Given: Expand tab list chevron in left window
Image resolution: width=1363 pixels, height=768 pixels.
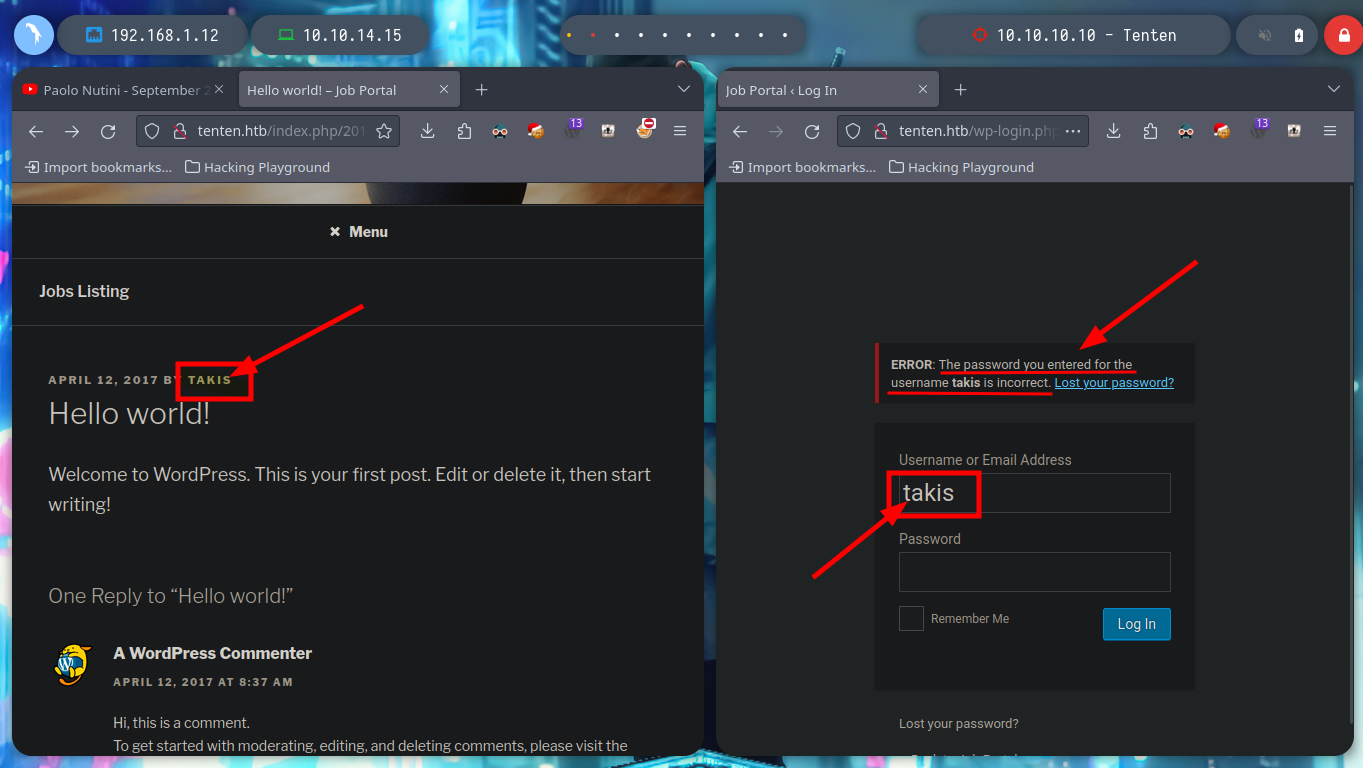Looking at the screenshot, I should pyautogui.click(x=684, y=89).
